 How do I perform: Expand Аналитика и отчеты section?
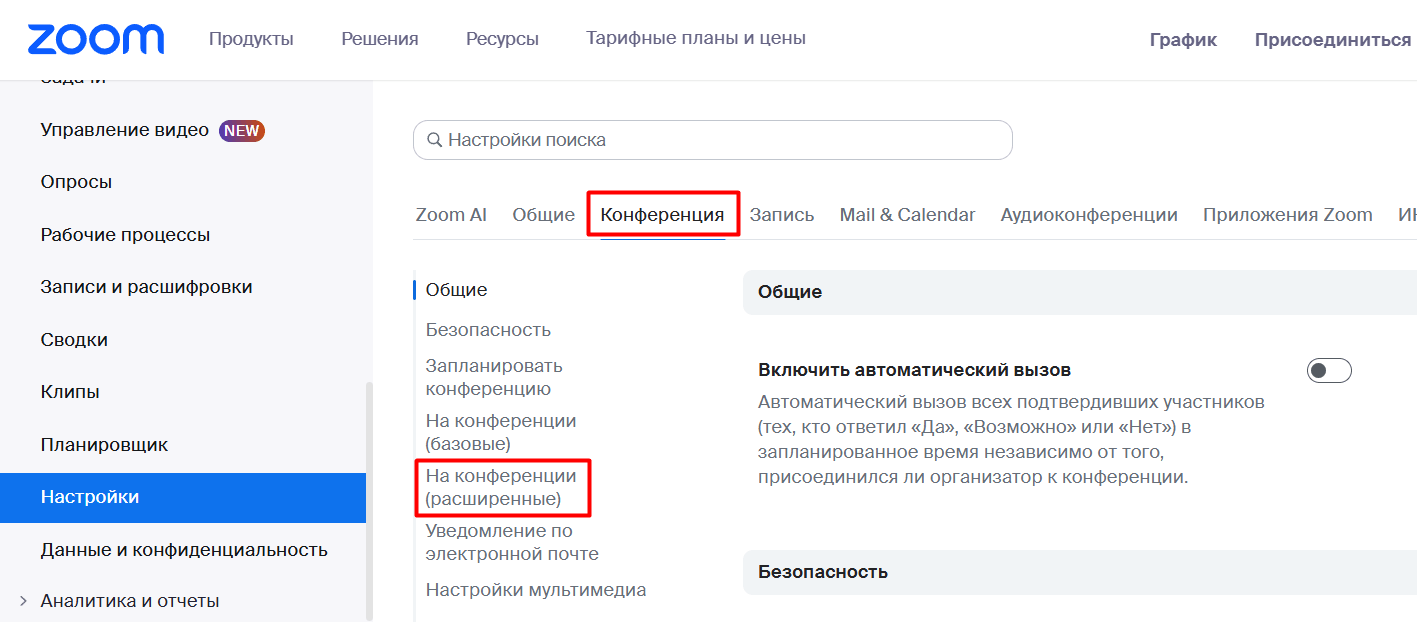point(23,601)
